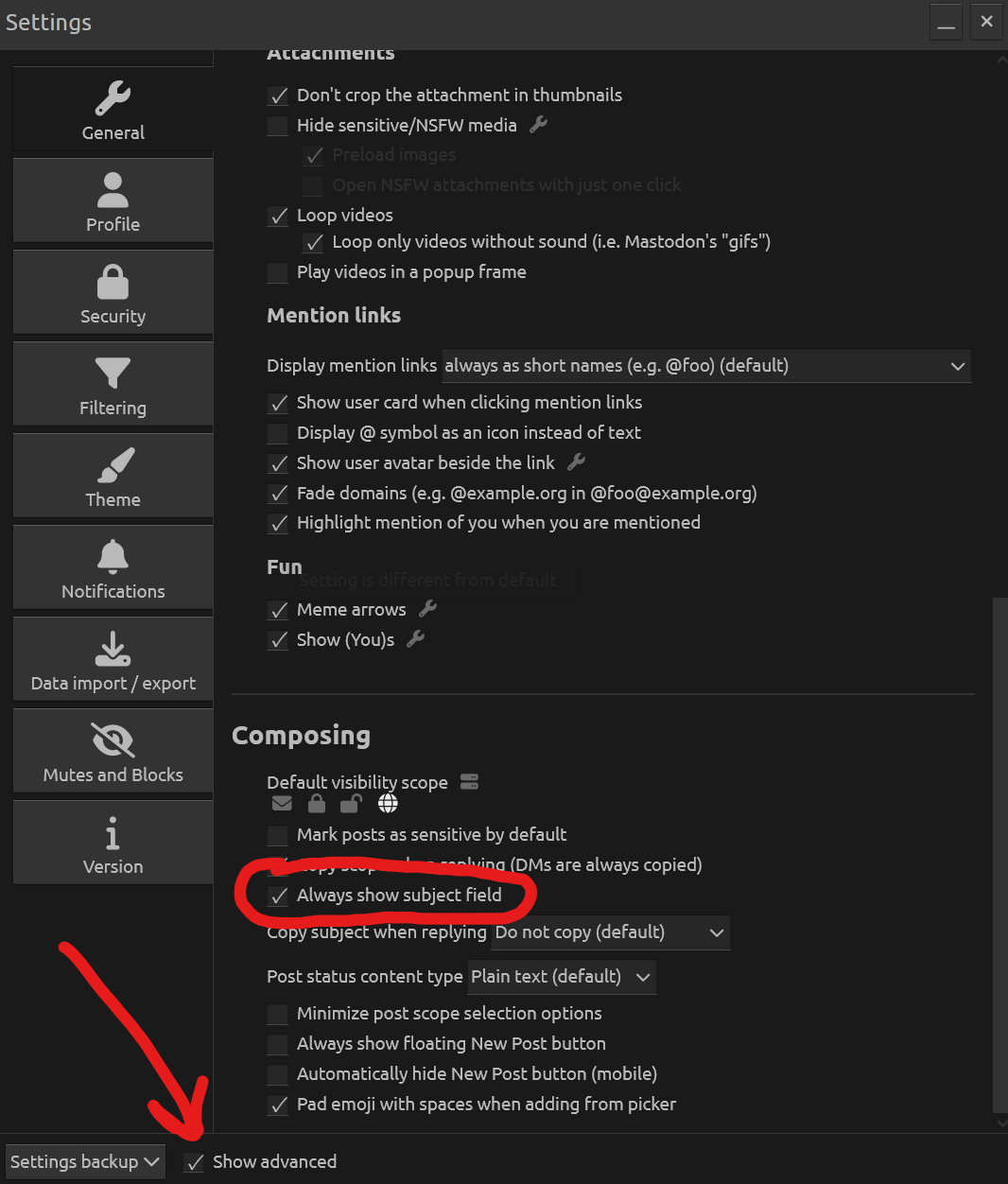1008x1184 pixels.
Task: Open Post status content type dropdown
Action: pos(562,977)
